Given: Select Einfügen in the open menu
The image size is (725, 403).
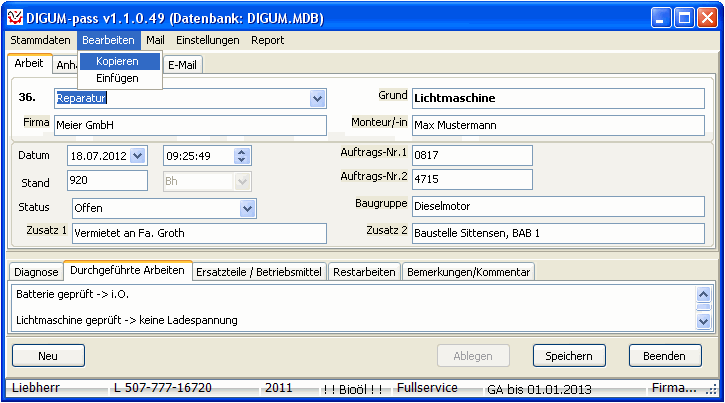Looking at the screenshot, I should (117, 78).
